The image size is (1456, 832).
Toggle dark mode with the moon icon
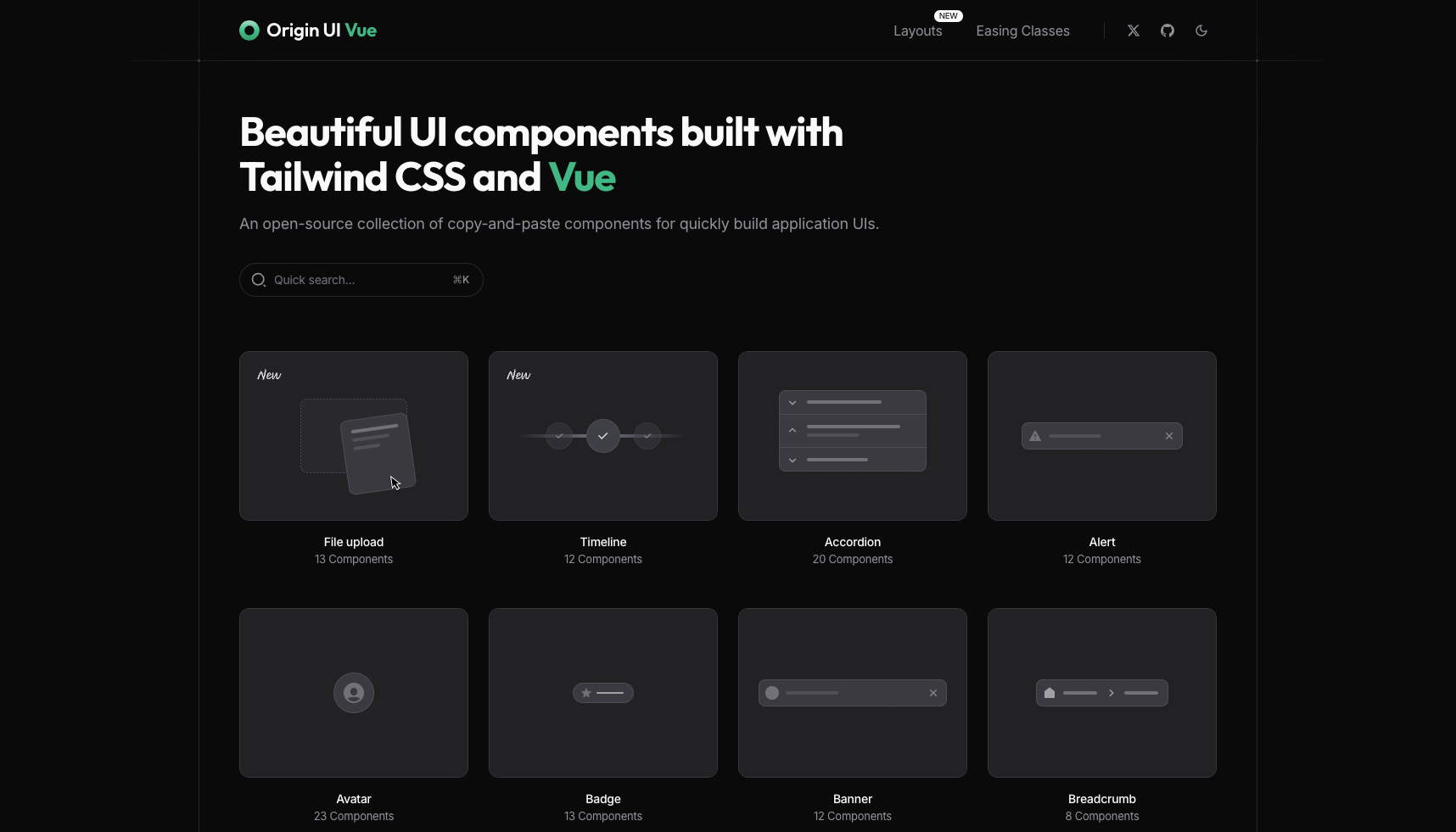[1201, 31]
